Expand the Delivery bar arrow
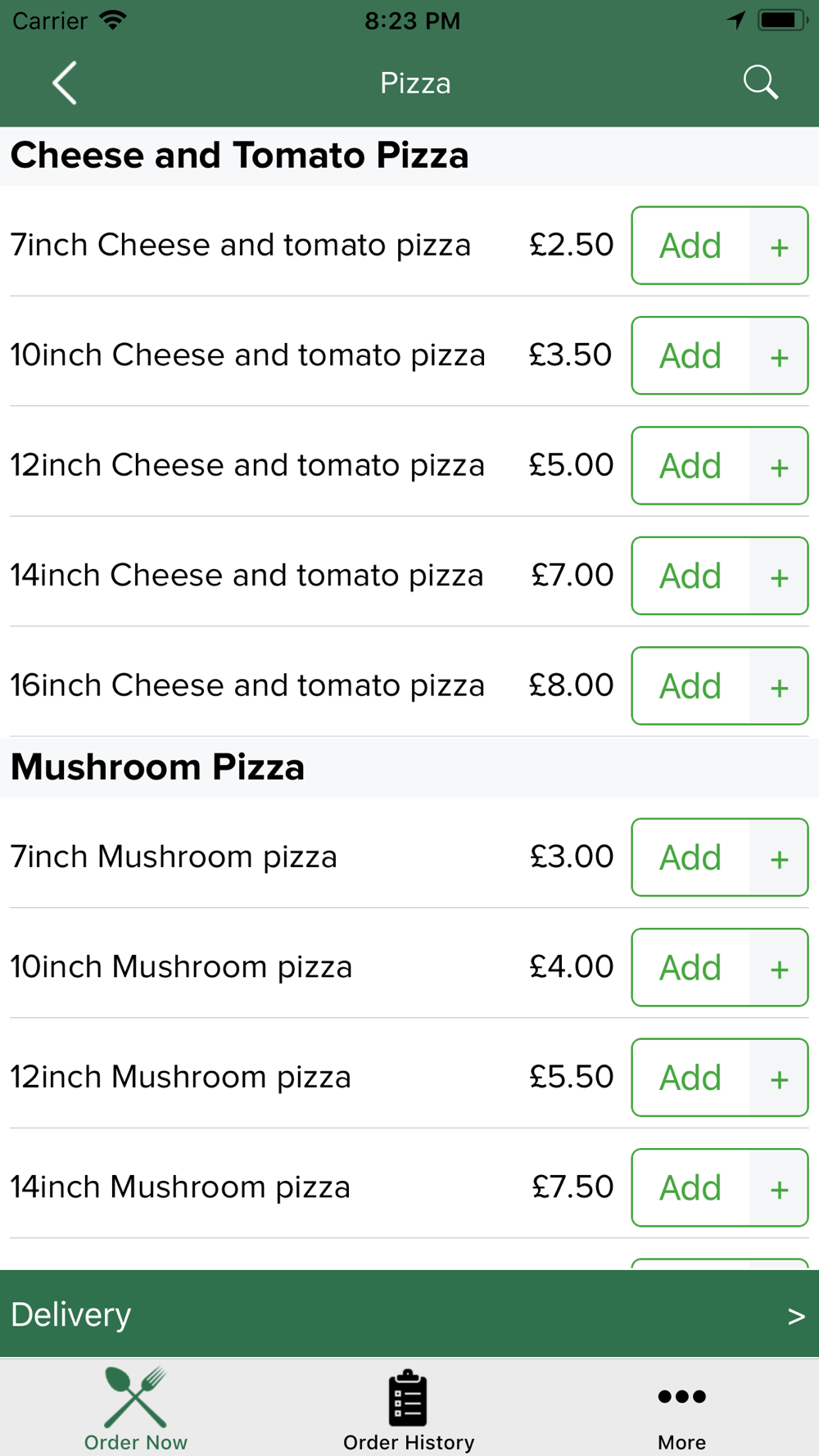Image resolution: width=819 pixels, height=1456 pixels. 796,1316
